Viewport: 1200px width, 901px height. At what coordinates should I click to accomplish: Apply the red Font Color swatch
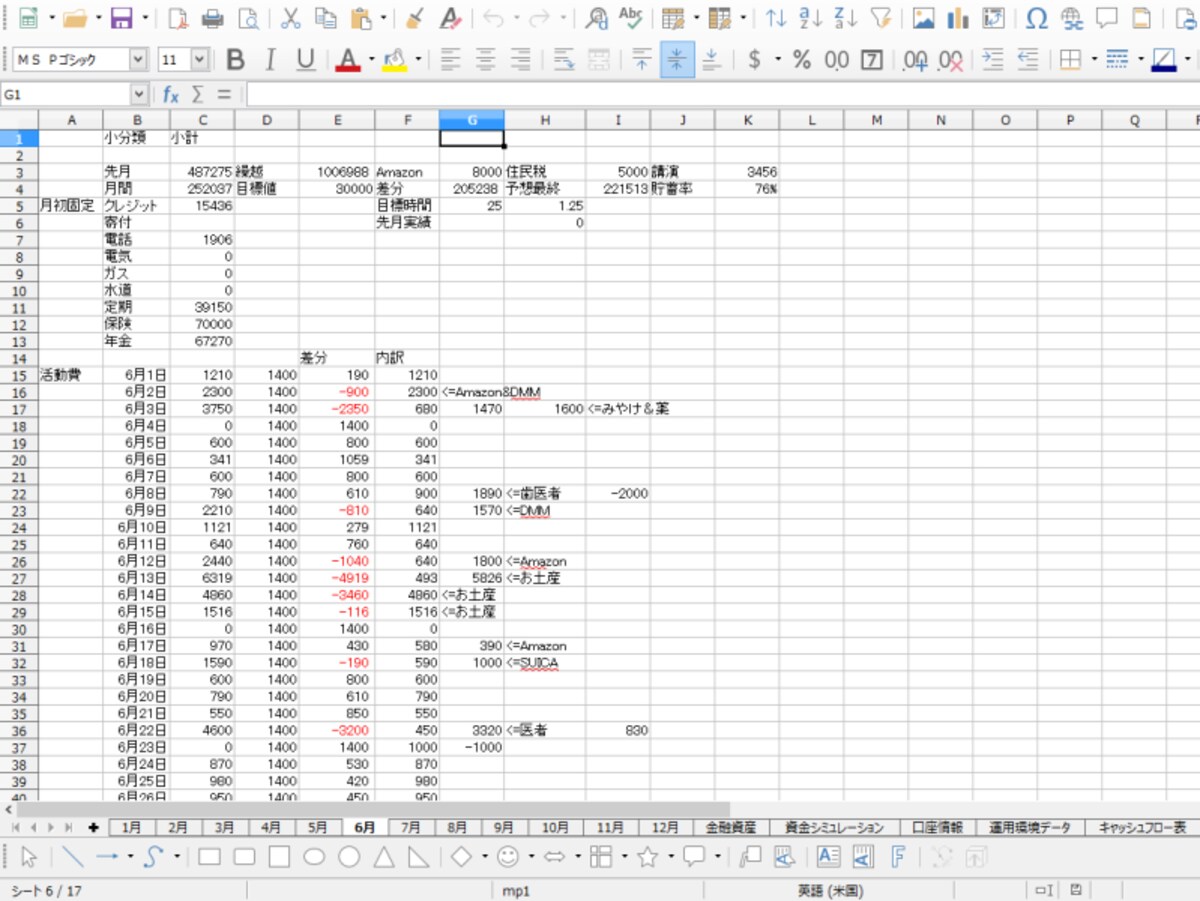[x=348, y=60]
